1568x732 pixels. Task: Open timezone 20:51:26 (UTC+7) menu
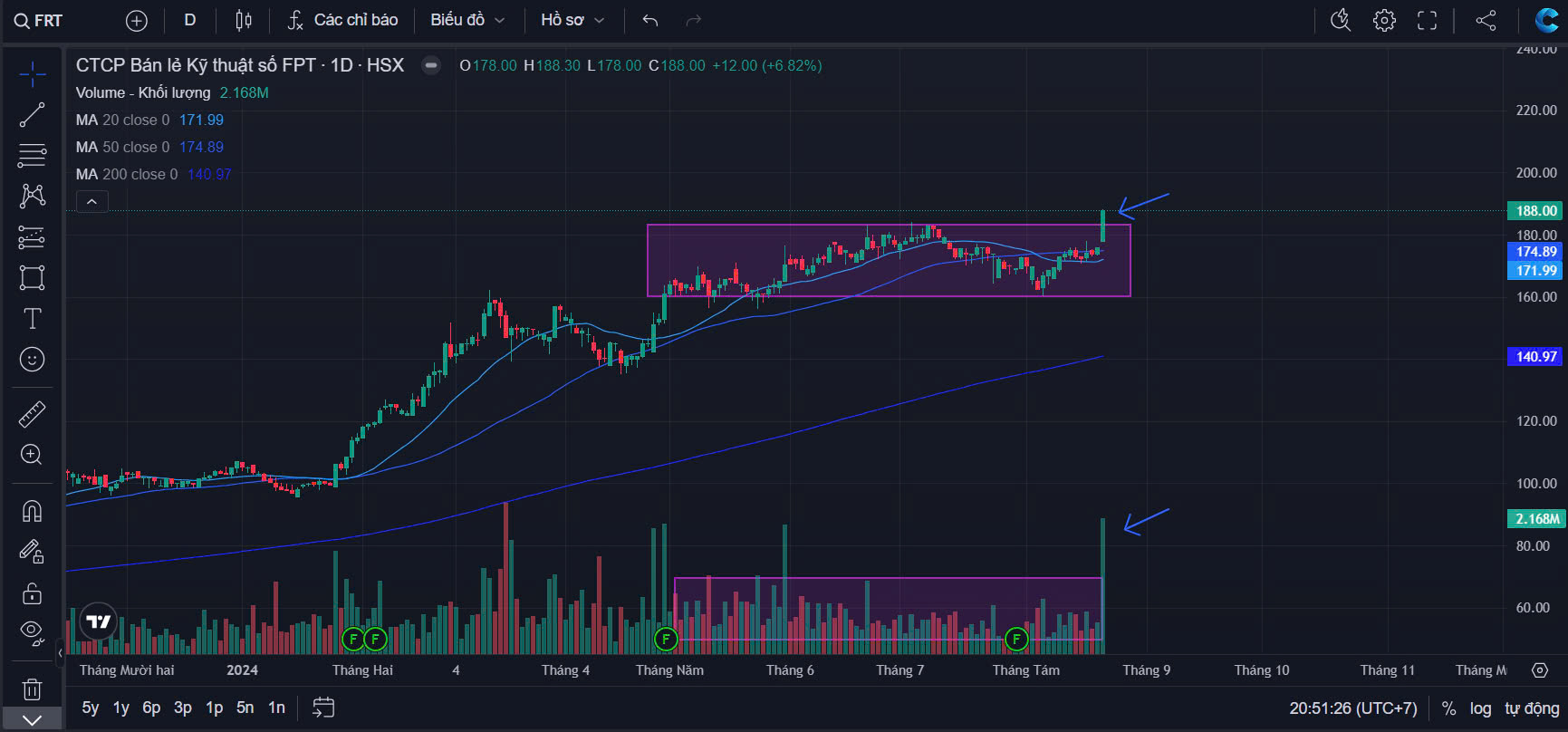pos(1352,708)
